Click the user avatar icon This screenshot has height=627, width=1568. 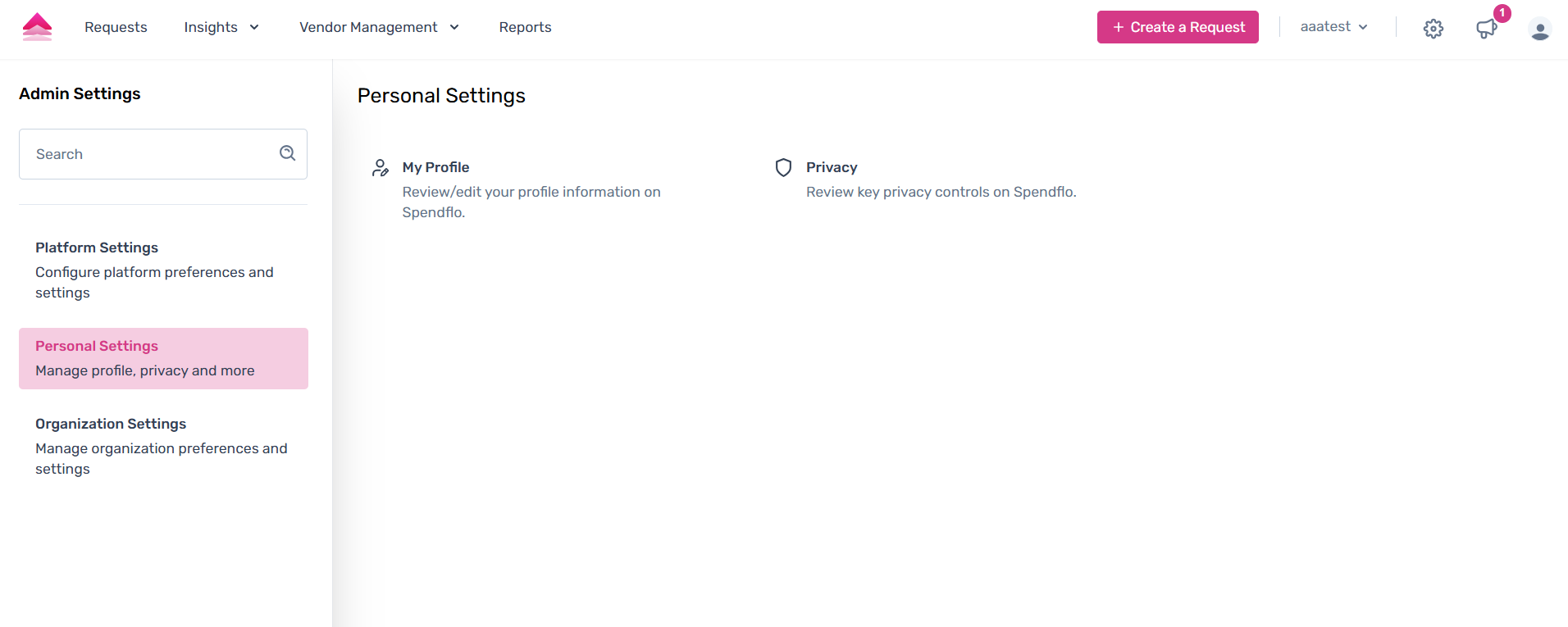(1539, 30)
